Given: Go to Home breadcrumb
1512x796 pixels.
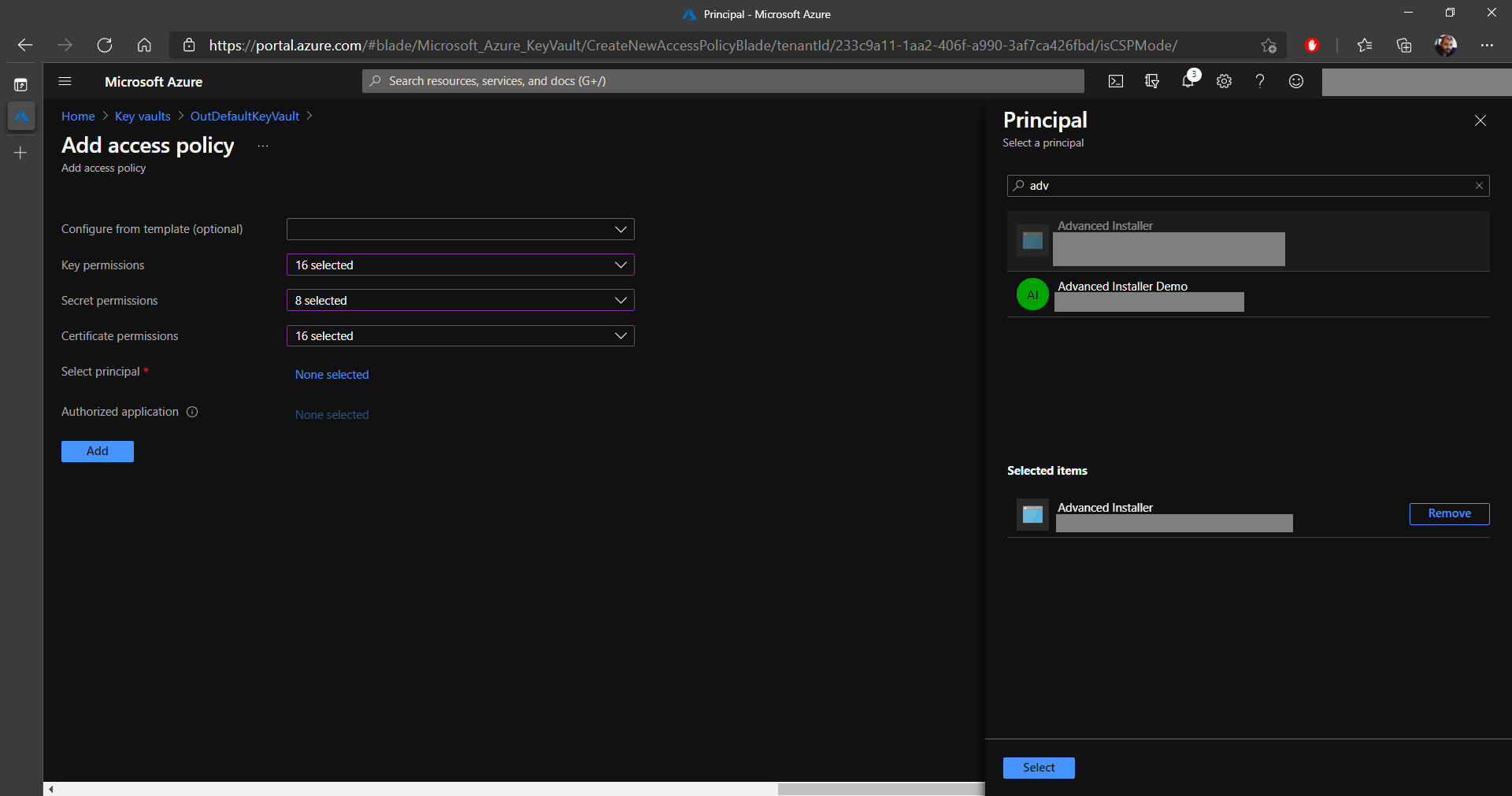Looking at the screenshot, I should (x=78, y=117).
